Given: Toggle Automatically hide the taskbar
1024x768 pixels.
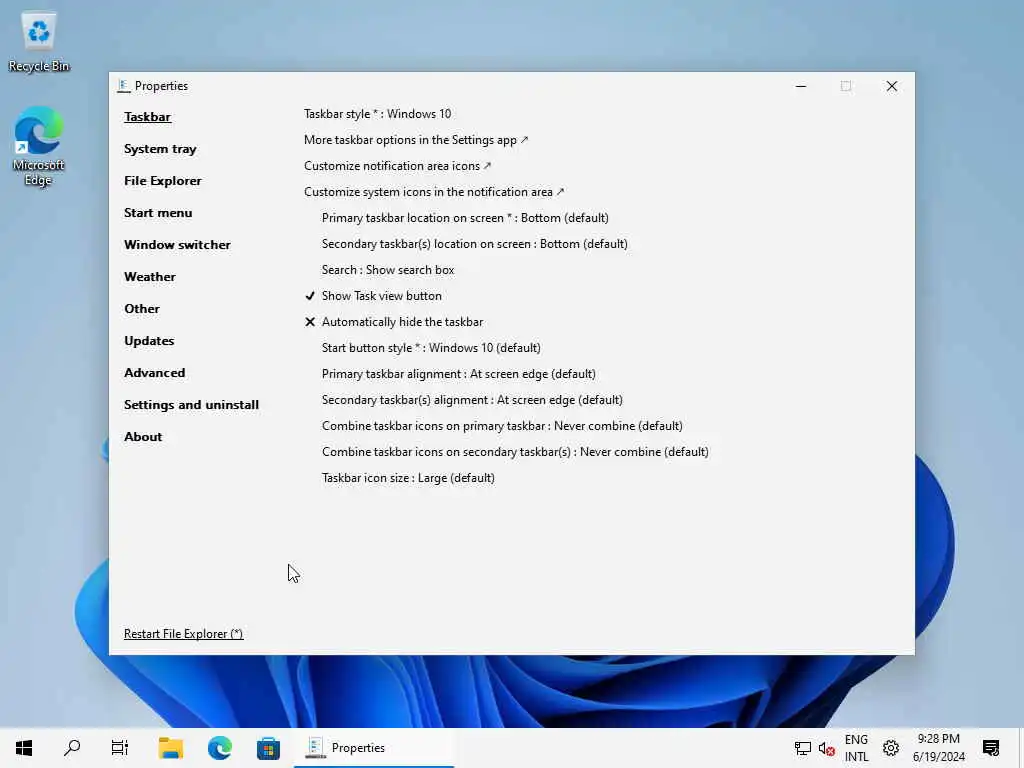Looking at the screenshot, I should 394,322.
